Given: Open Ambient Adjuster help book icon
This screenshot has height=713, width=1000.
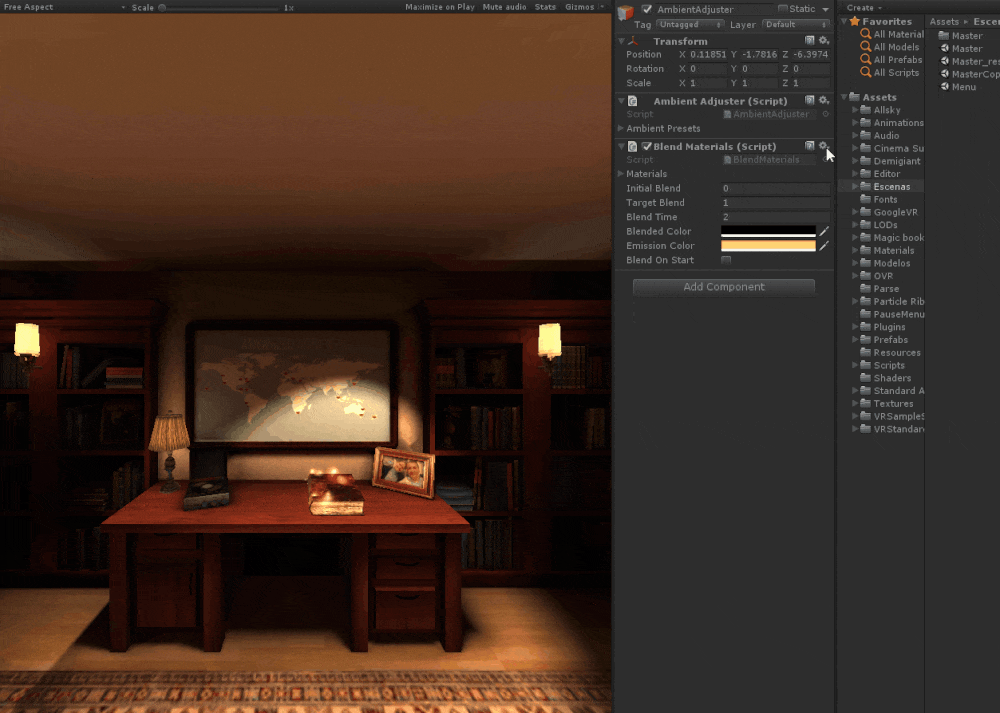Looking at the screenshot, I should point(809,100).
